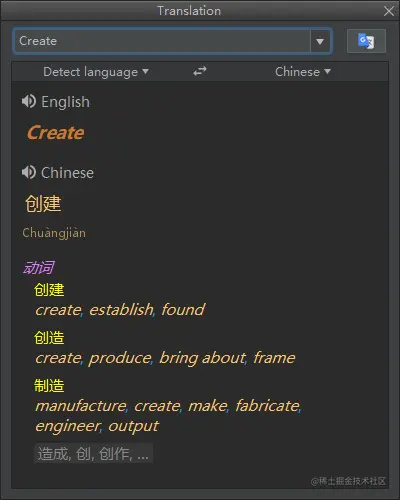Click the word 'produce'

click(120, 358)
